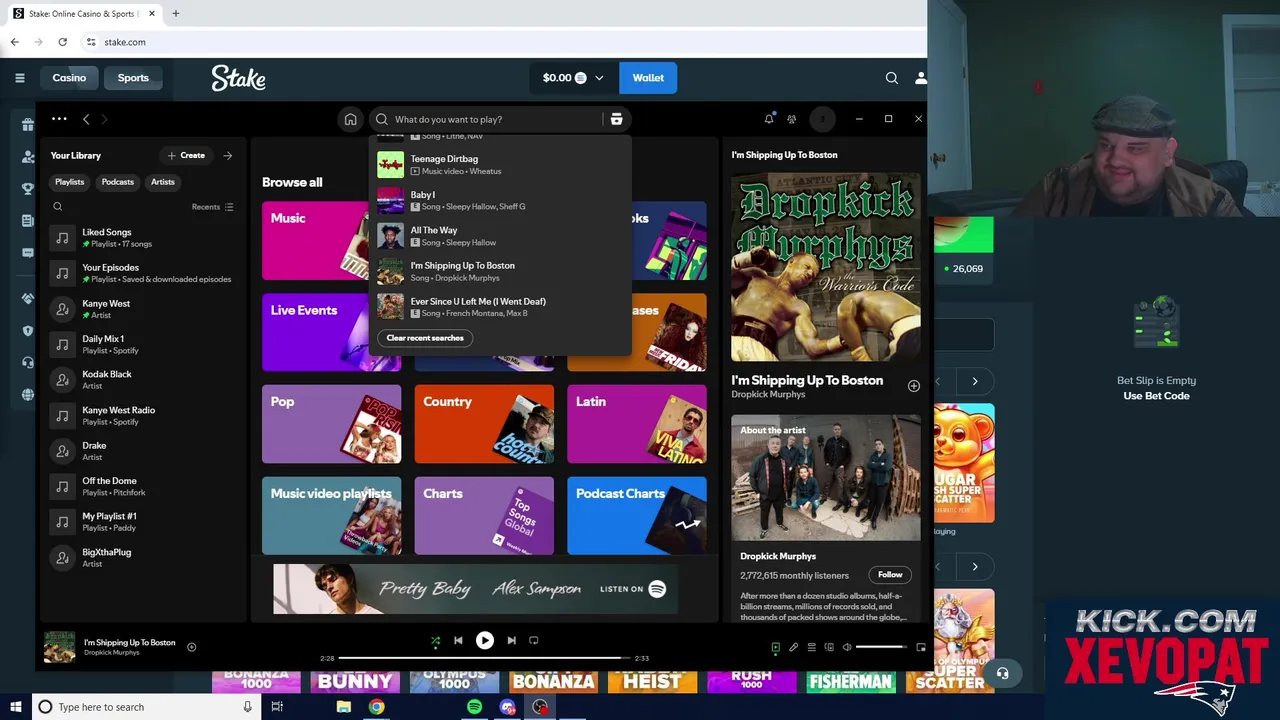
Task: Expand the Stake balance currency dropdown
Action: pos(599,78)
